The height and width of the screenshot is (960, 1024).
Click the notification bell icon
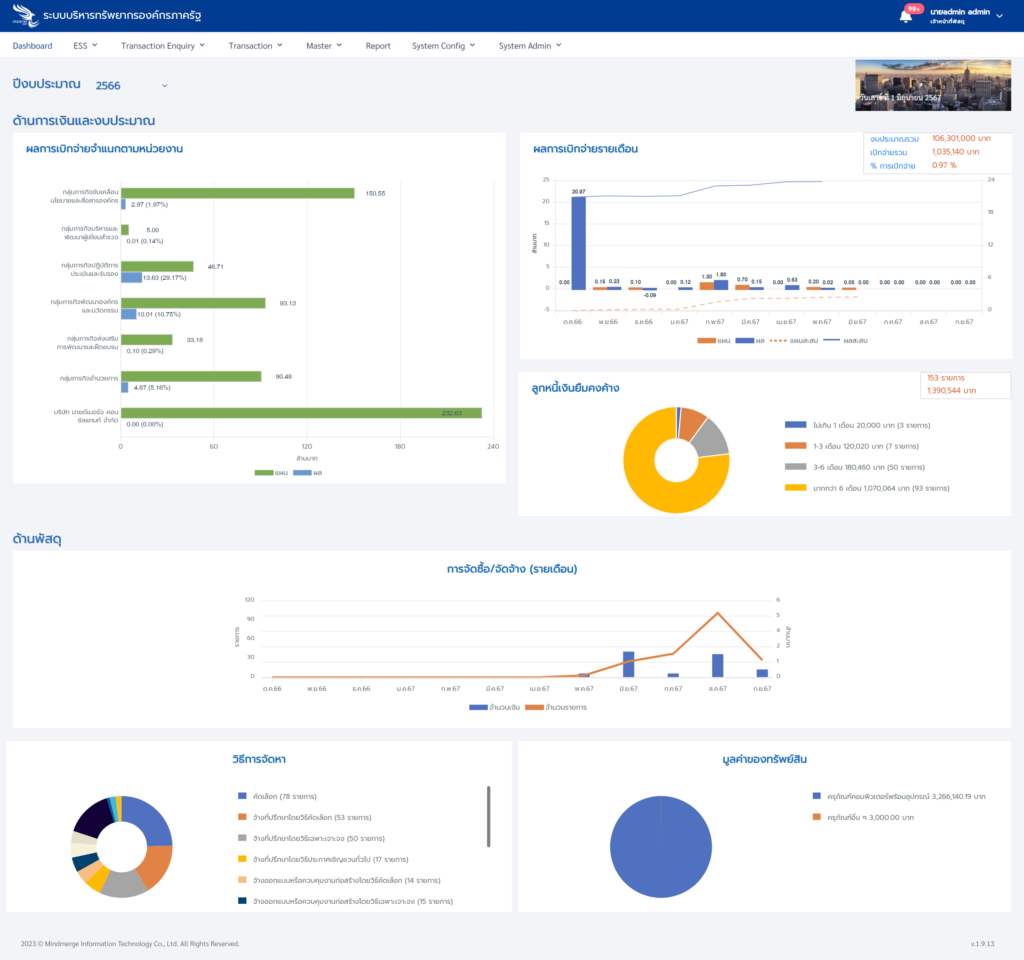906,16
